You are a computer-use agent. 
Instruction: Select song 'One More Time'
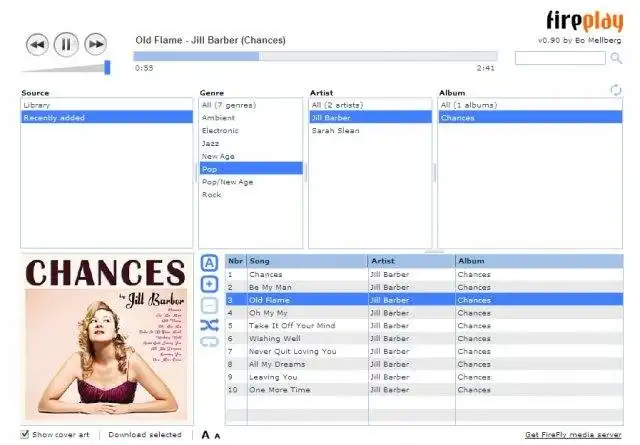point(424,390)
